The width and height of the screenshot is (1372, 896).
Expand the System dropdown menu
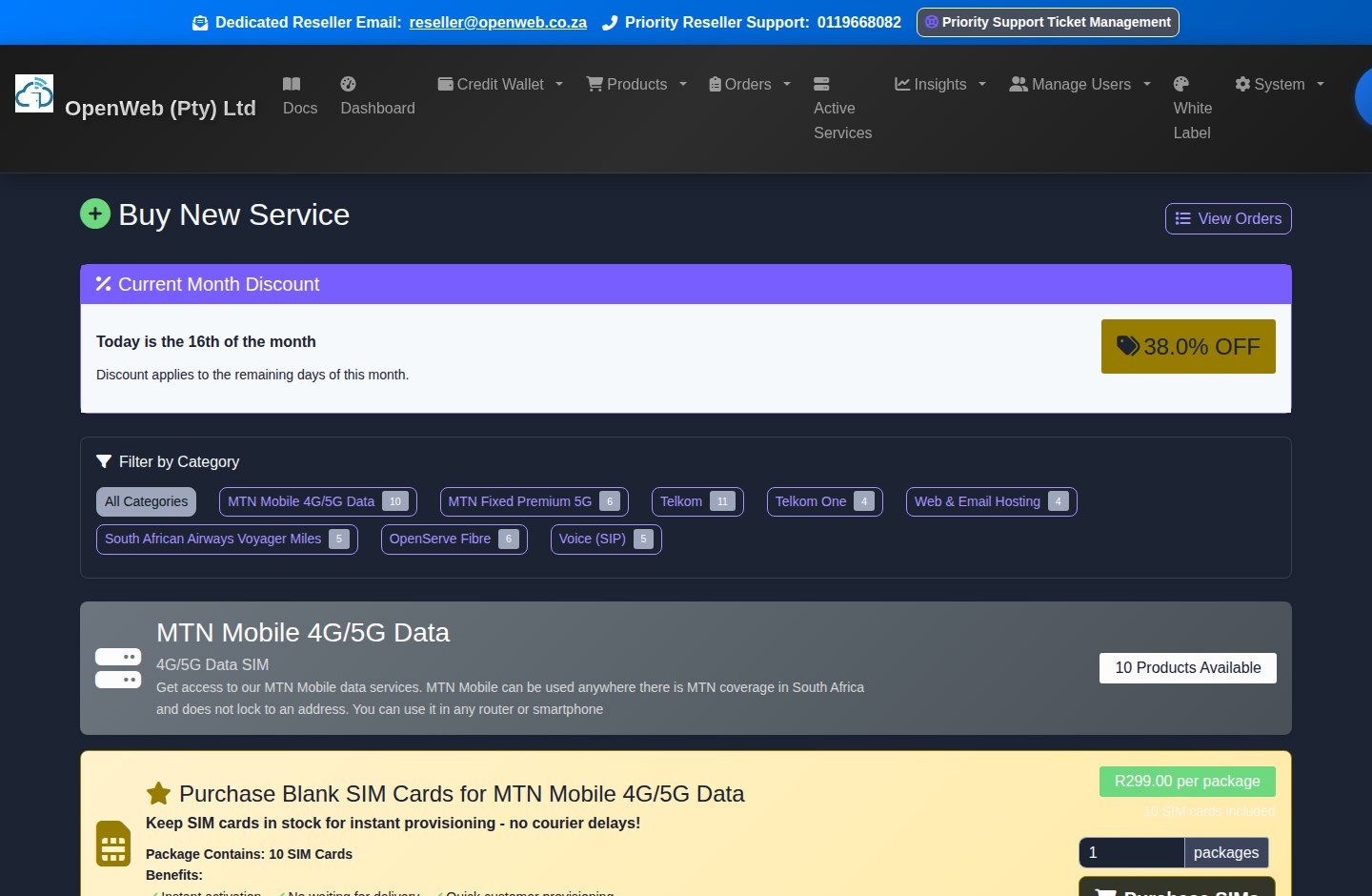click(x=1280, y=84)
